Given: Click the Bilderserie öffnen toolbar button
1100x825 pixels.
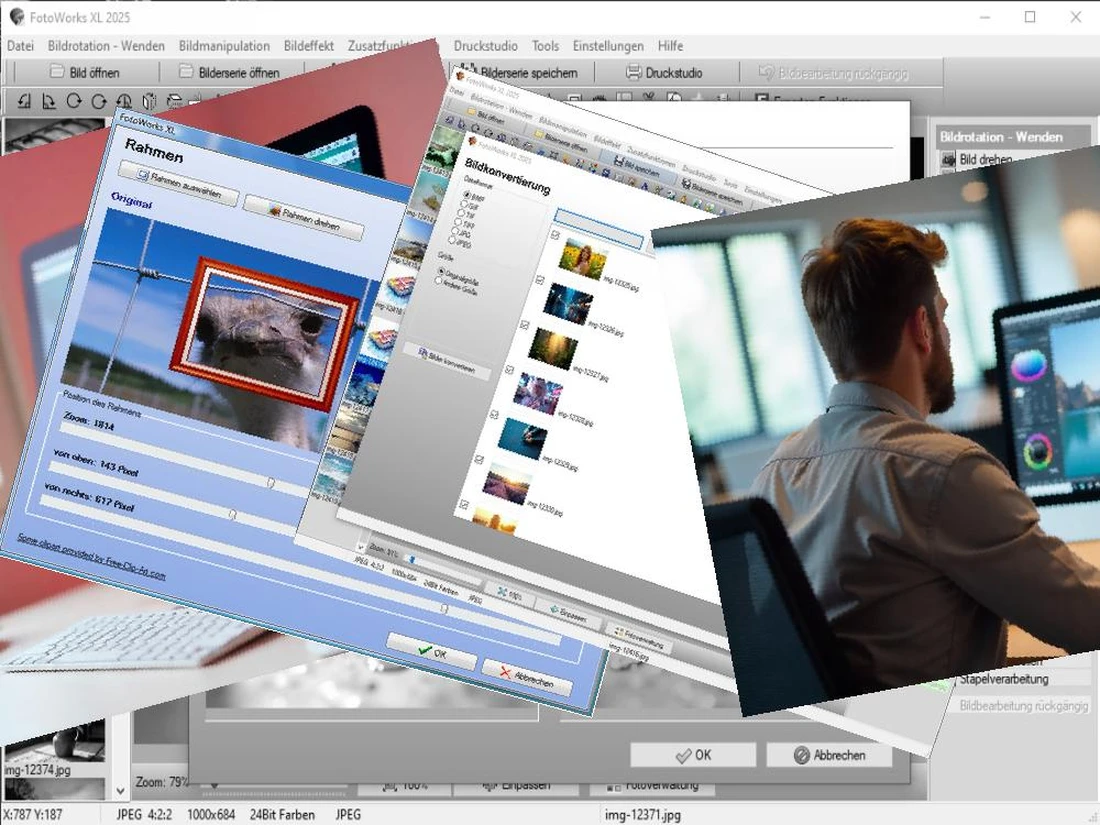Looking at the screenshot, I should click(x=229, y=72).
